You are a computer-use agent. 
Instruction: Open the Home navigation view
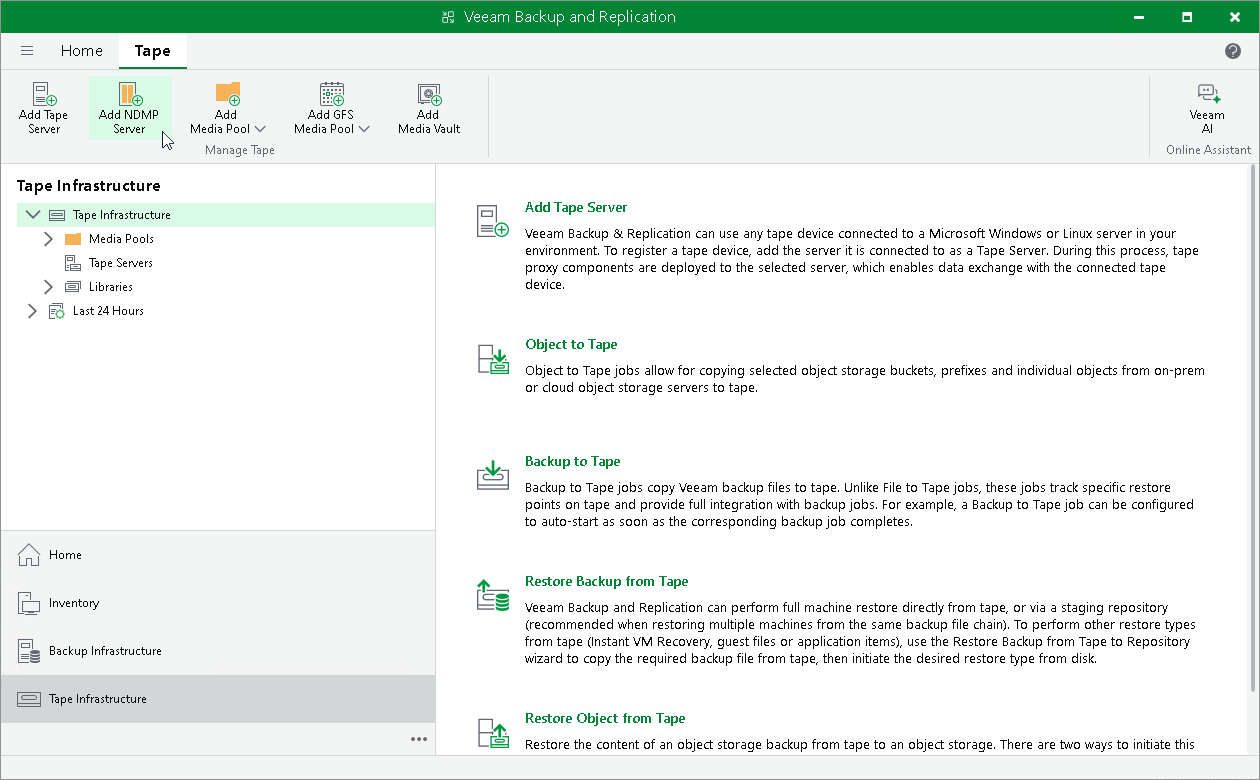click(218, 555)
